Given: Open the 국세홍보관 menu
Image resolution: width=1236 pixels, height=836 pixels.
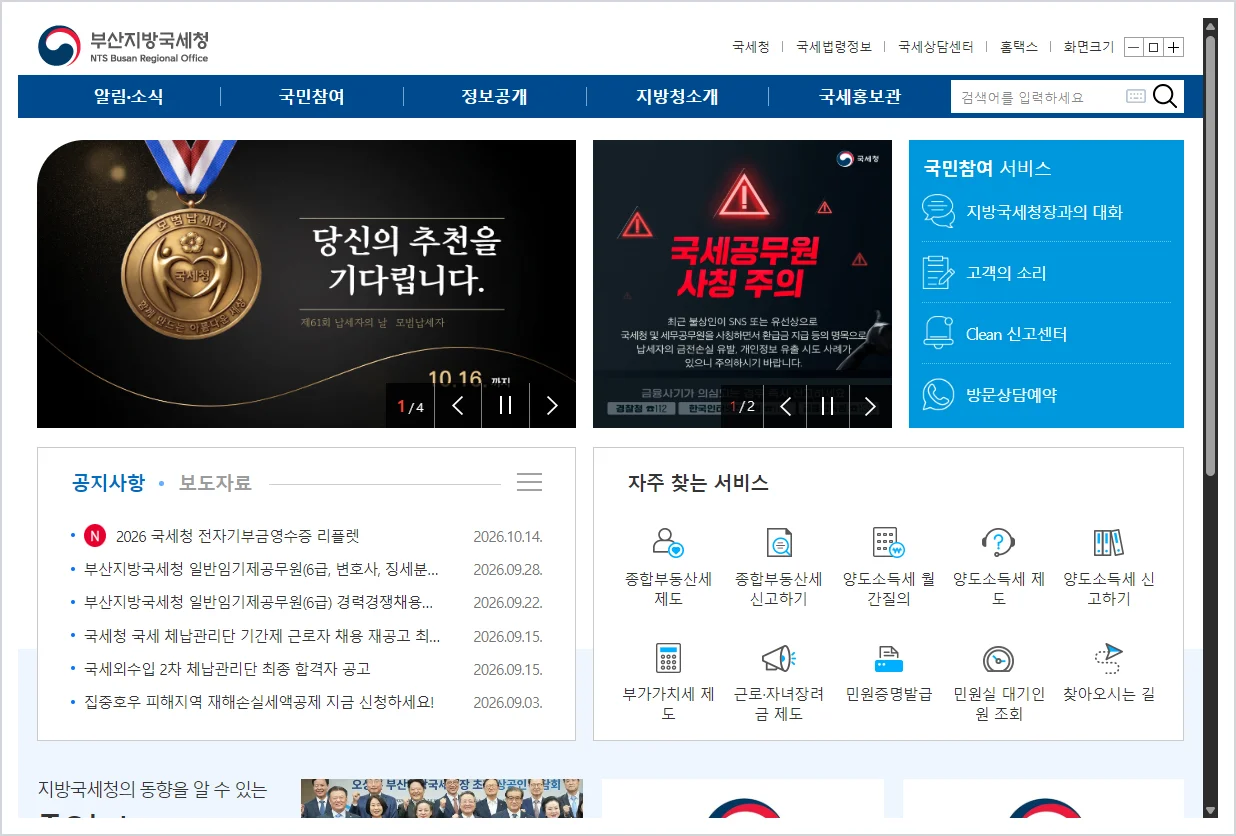Looking at the screenshot, I should (860, 97).
